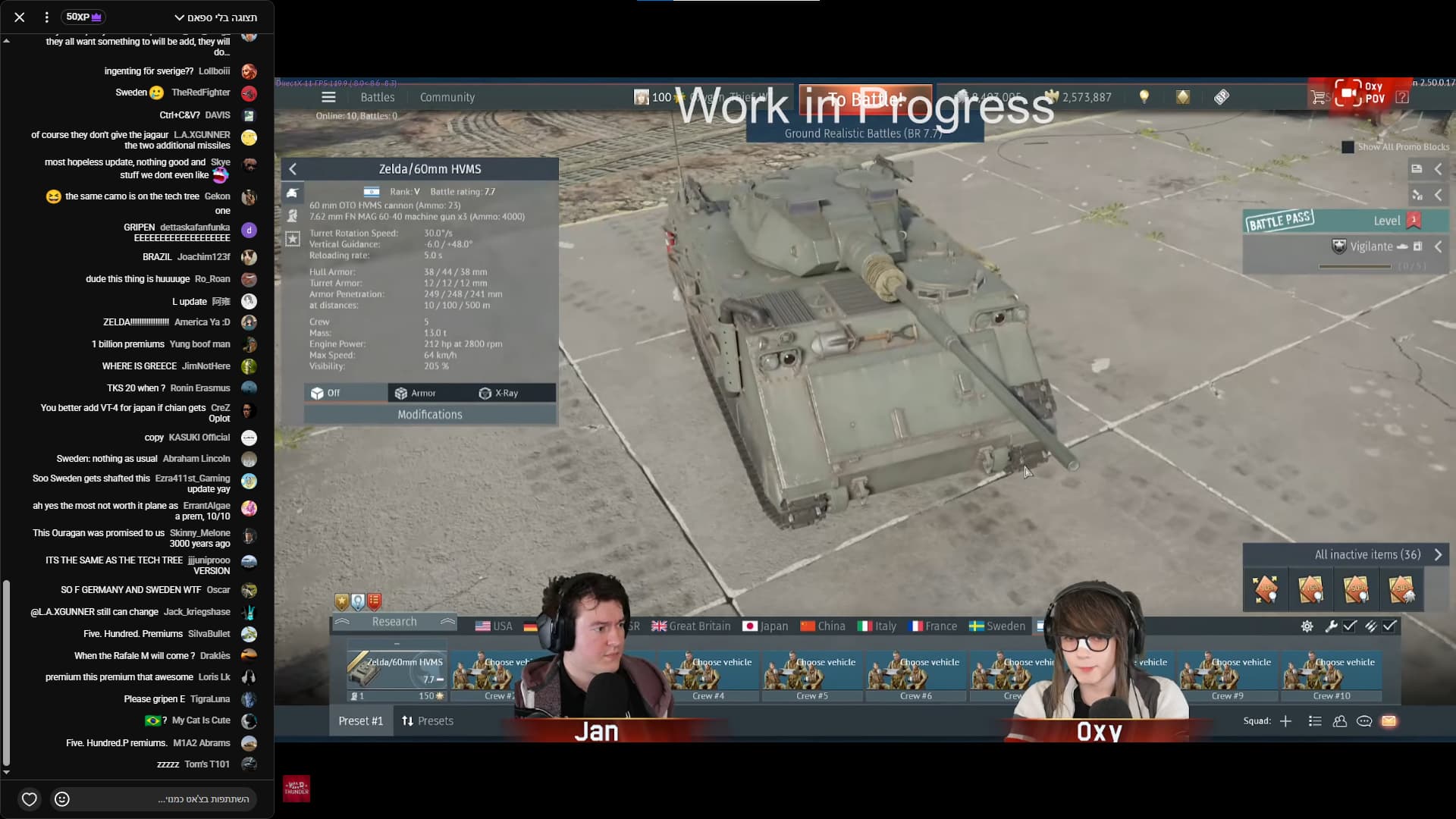
Task: Toggle automatic ammo refill checkbox
Action: (1389, 626)
